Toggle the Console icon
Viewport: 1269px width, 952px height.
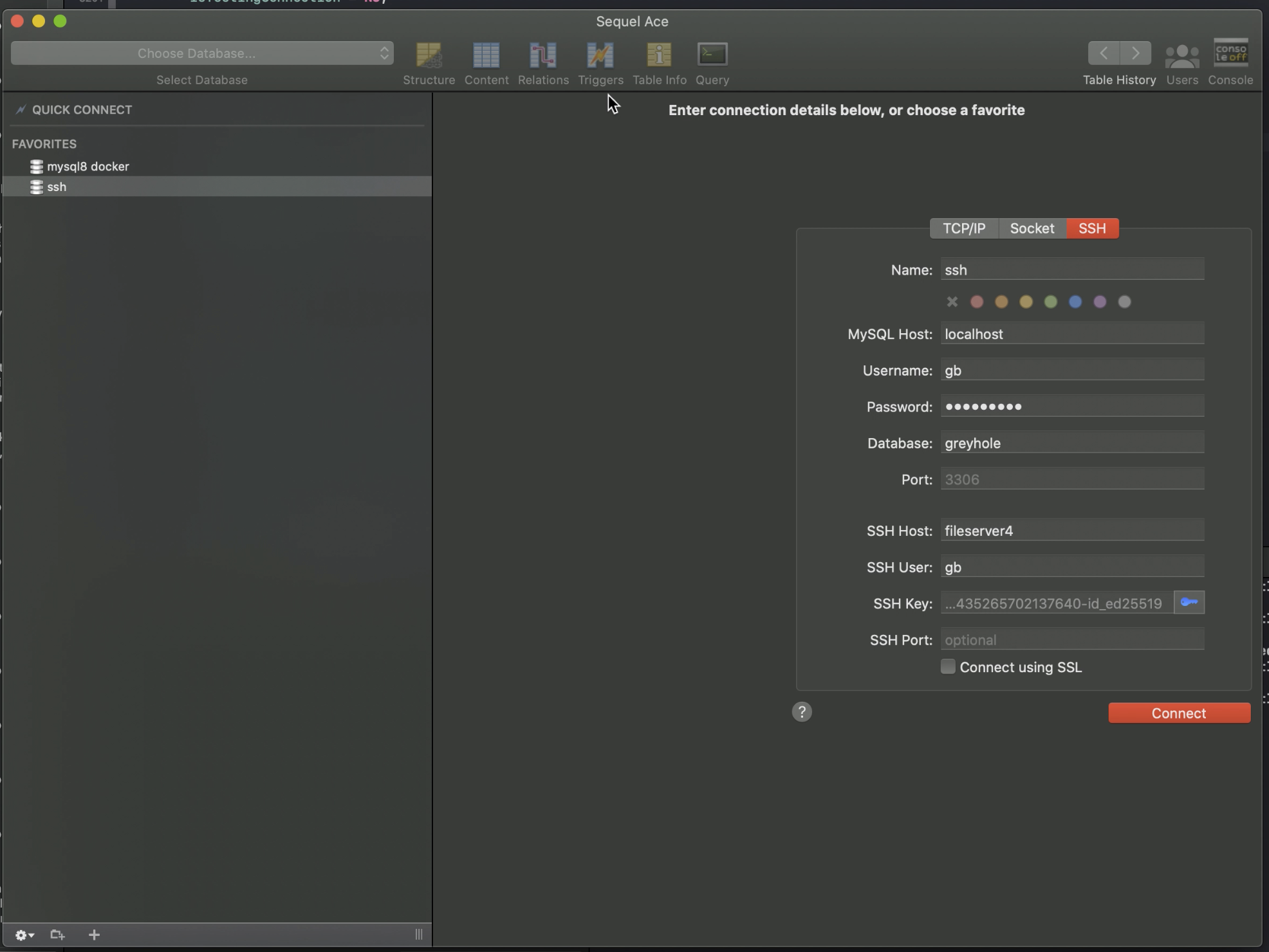pos(1230,54)
